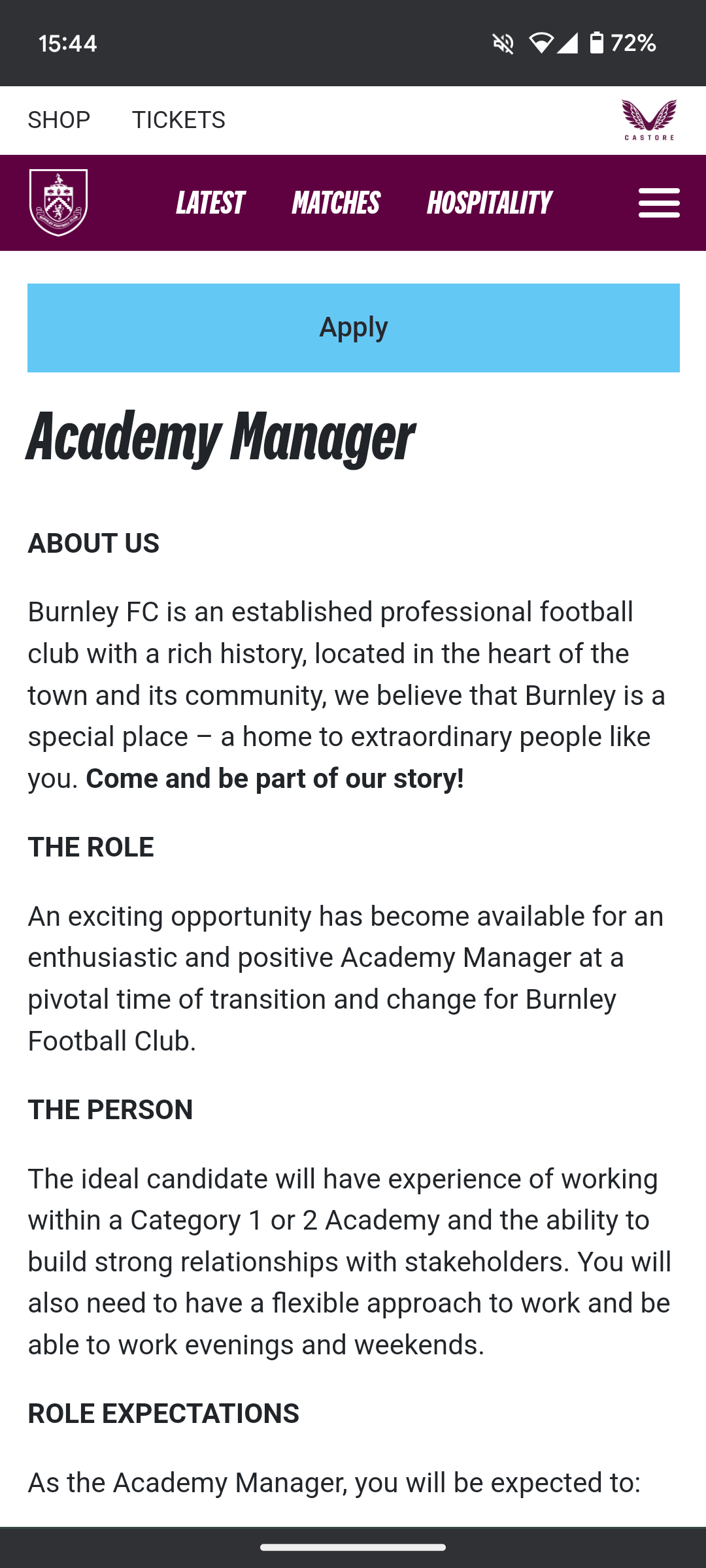Tap the THE PERSON heading
The image size is (706, 1568).
(110, 1110)
